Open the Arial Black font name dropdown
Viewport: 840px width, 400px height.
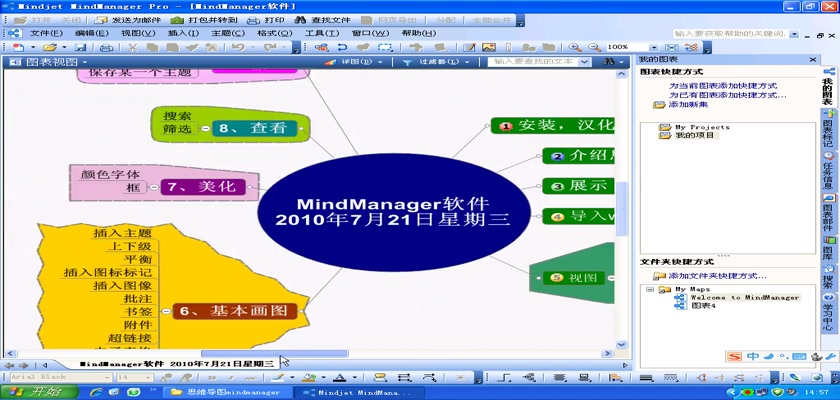[107, 378]
